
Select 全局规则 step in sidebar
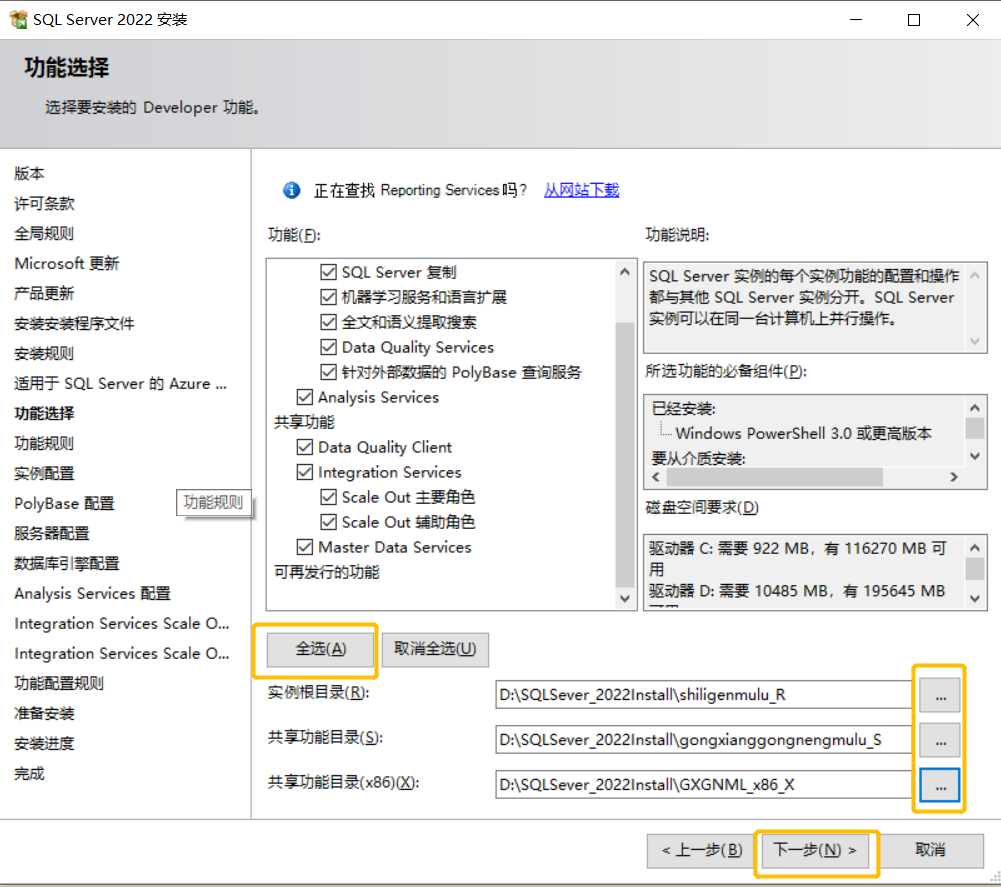point(44,234)
